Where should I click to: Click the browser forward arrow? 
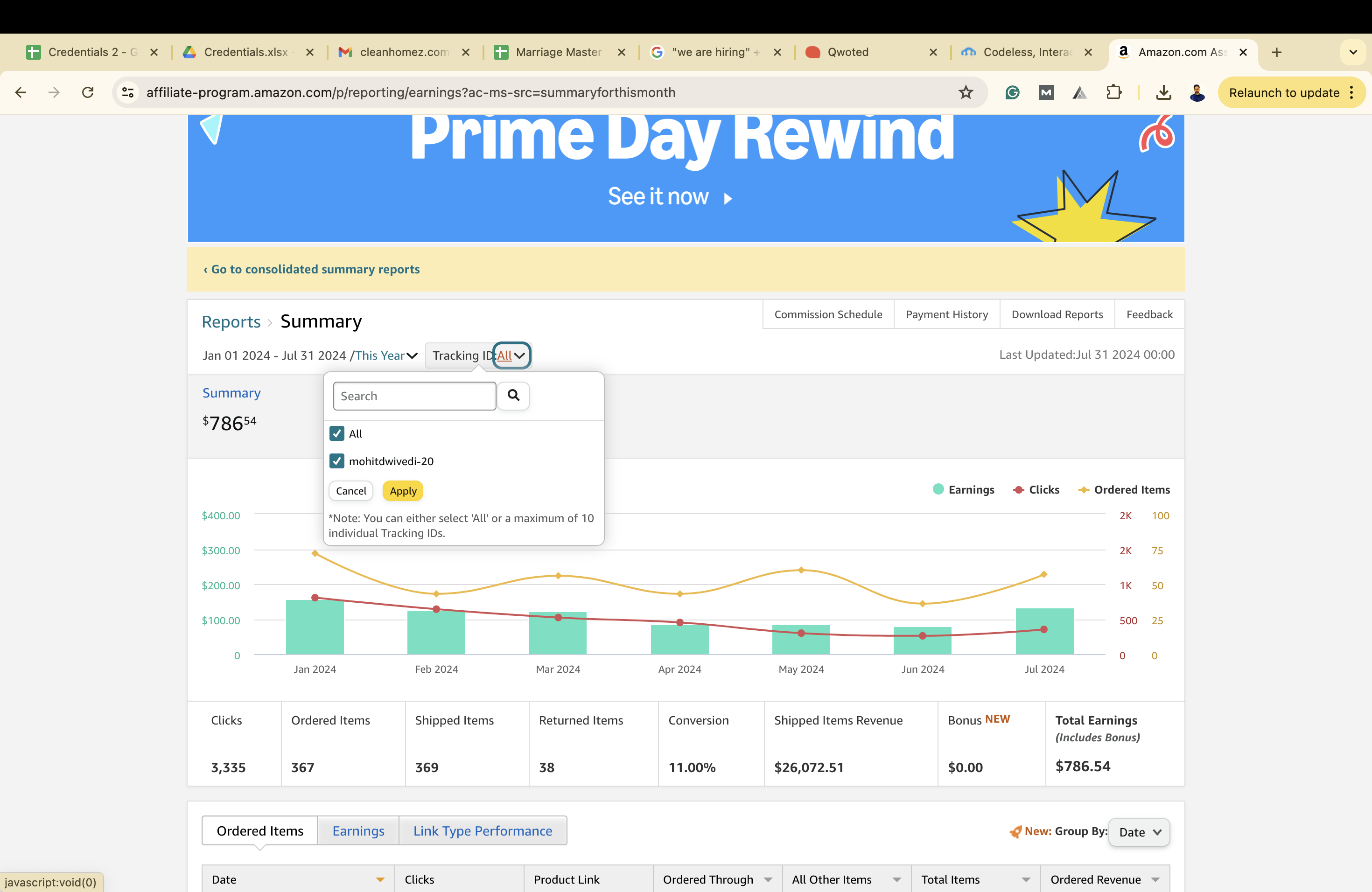pos(54,92)
